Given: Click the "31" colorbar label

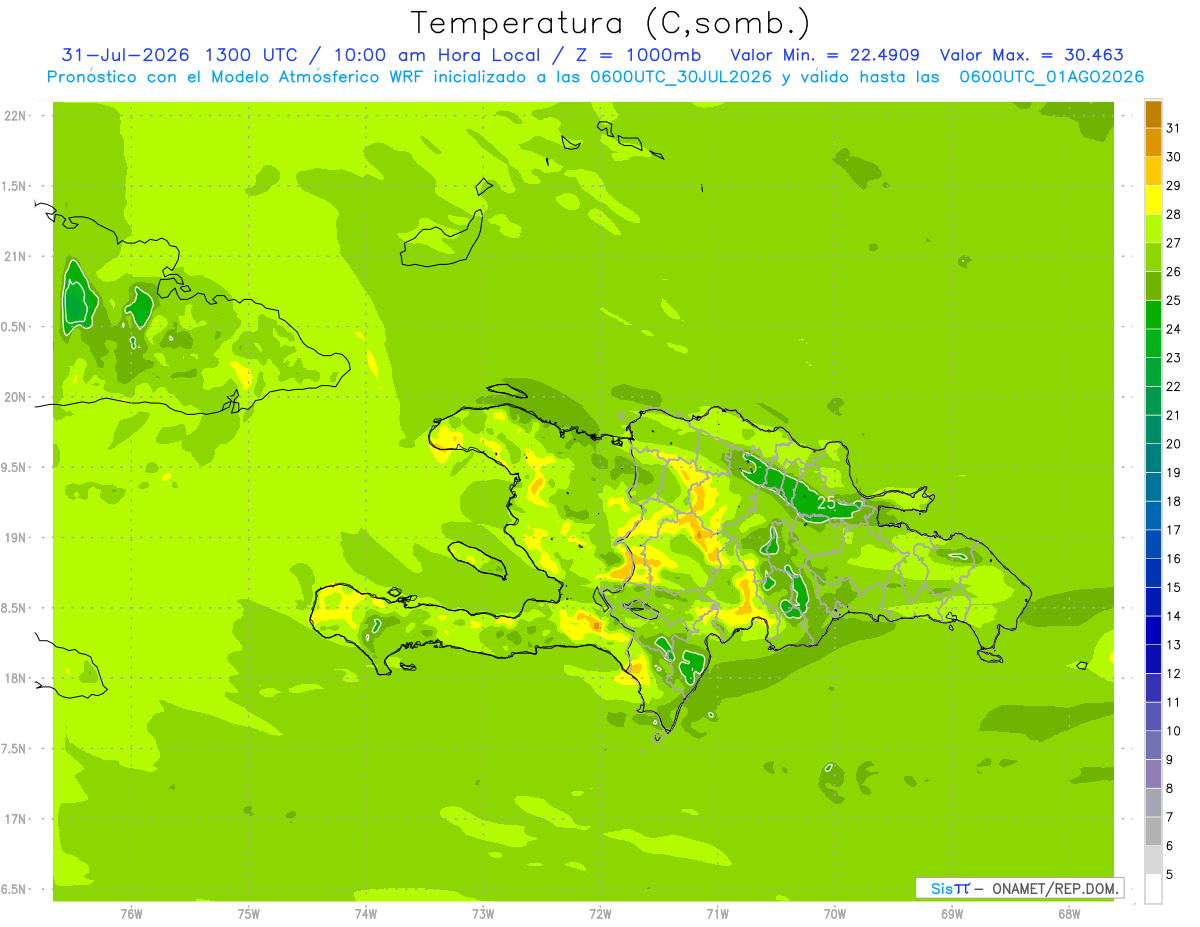Looking at the screenshot, I should (x=1174, y=128).
